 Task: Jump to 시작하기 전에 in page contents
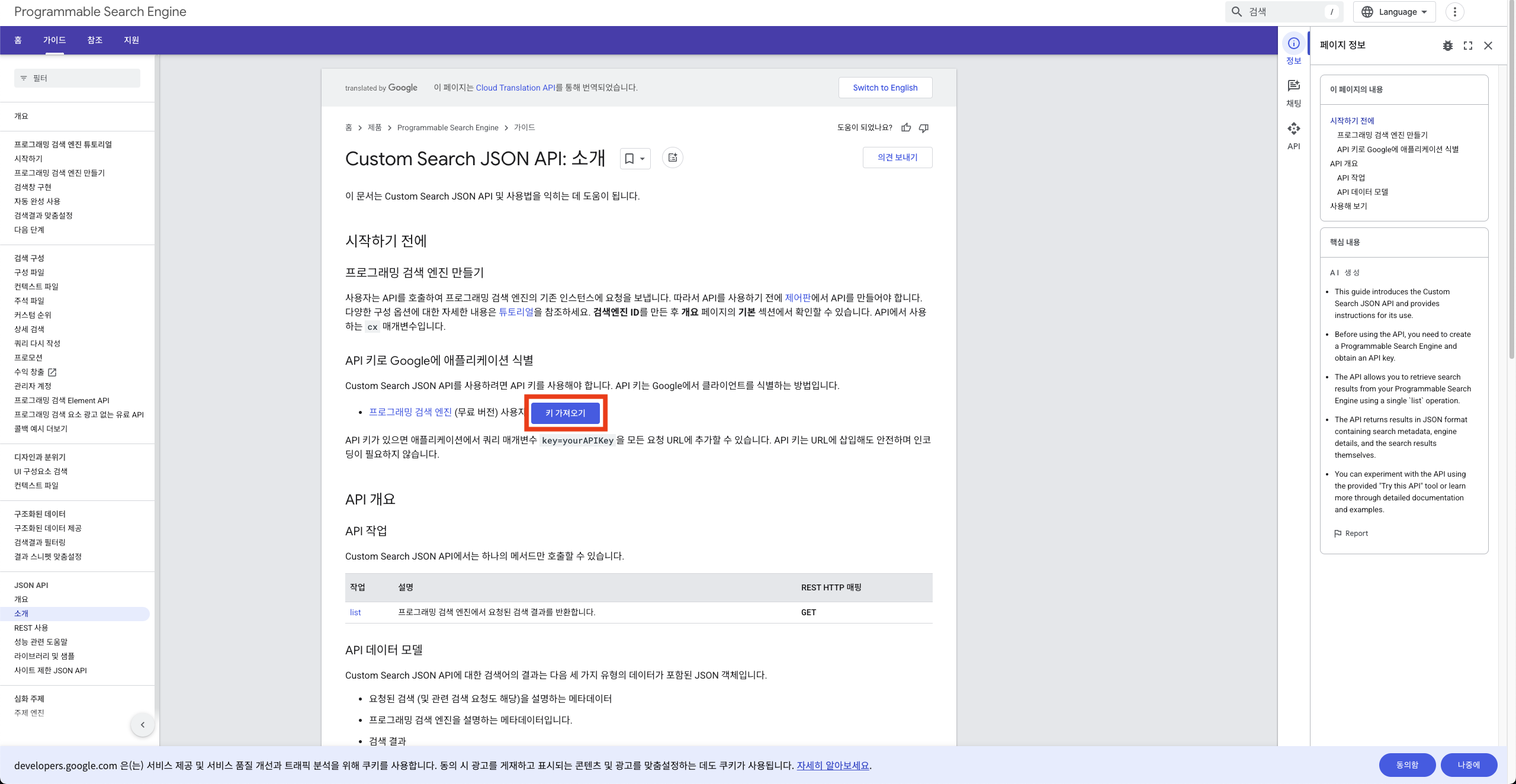pos(1352,121)
